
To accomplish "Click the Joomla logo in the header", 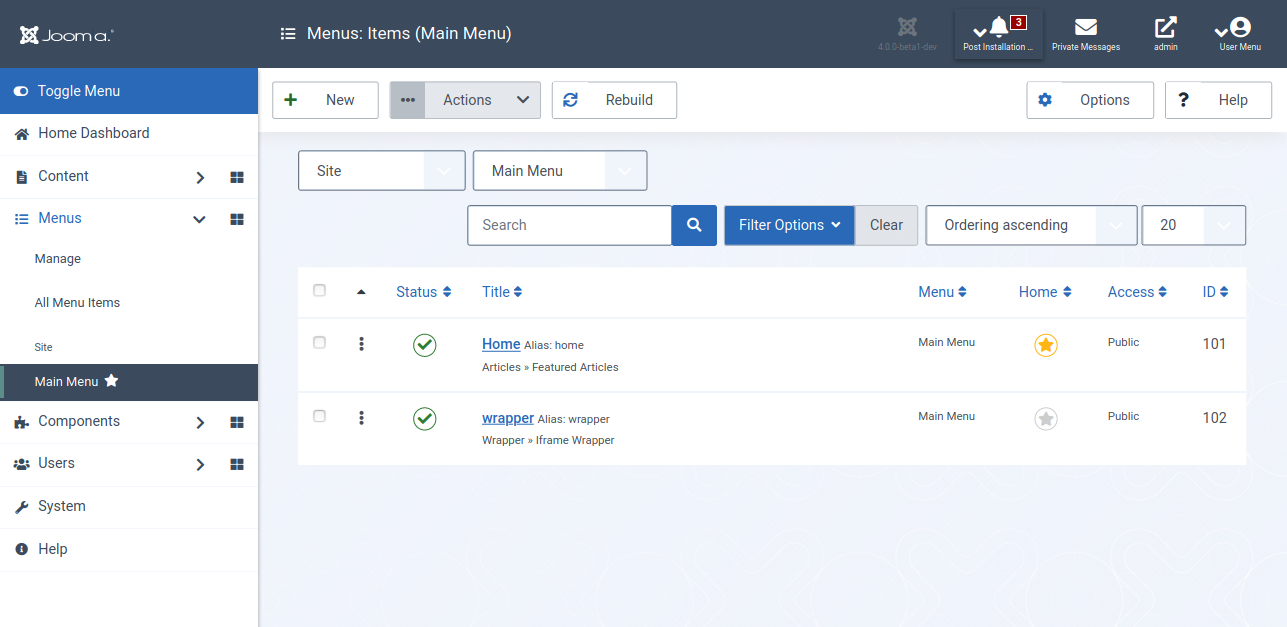I will click(x=66, y=35).
